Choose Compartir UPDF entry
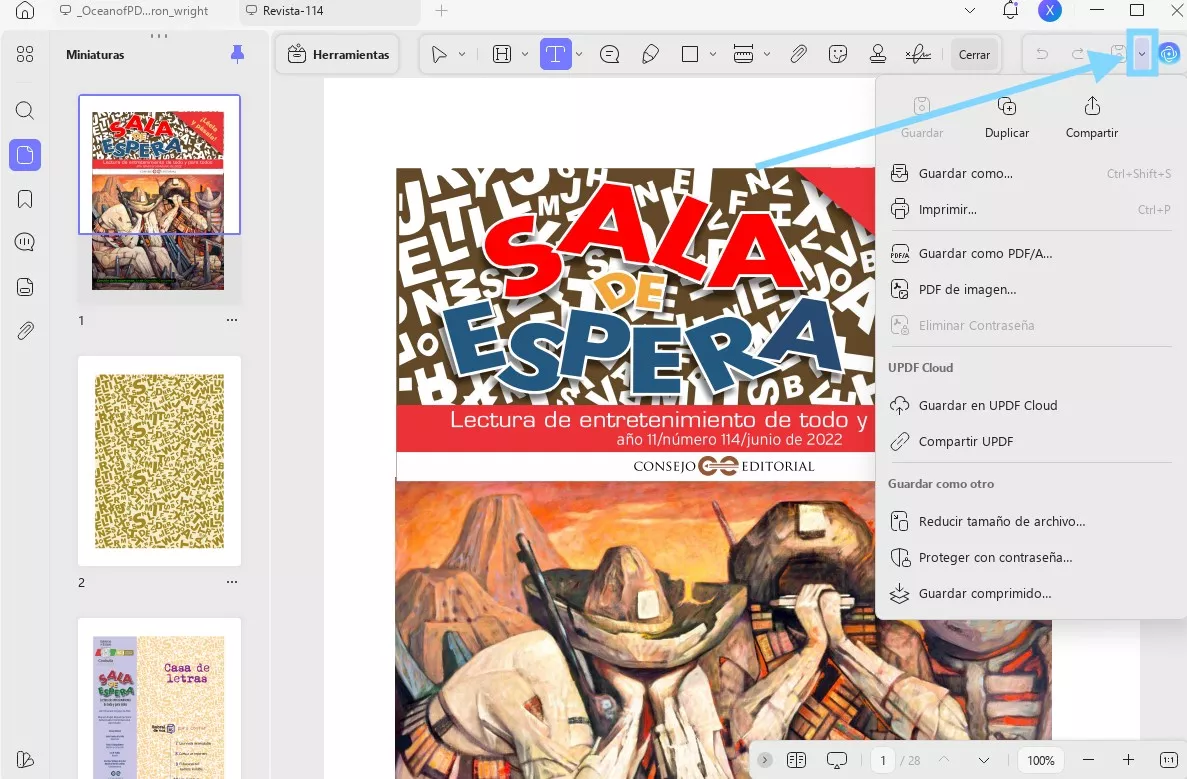Viewport: 1187px width, 779px height. pos(1030,441)
